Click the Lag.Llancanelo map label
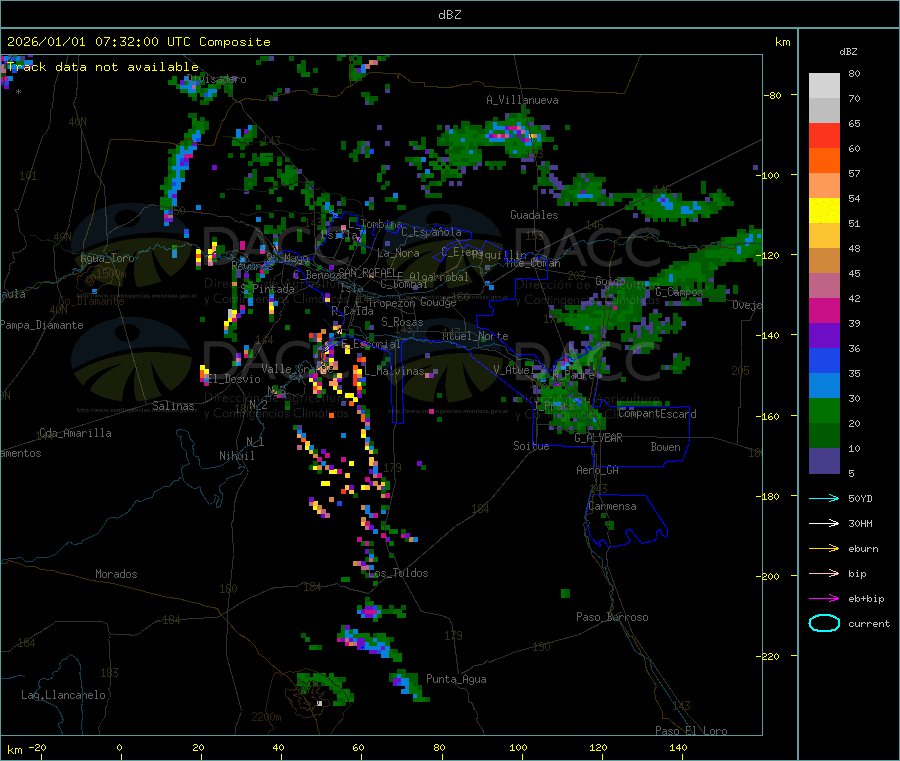The width and height of the screenshot is (900, 761). pos(64,695)
